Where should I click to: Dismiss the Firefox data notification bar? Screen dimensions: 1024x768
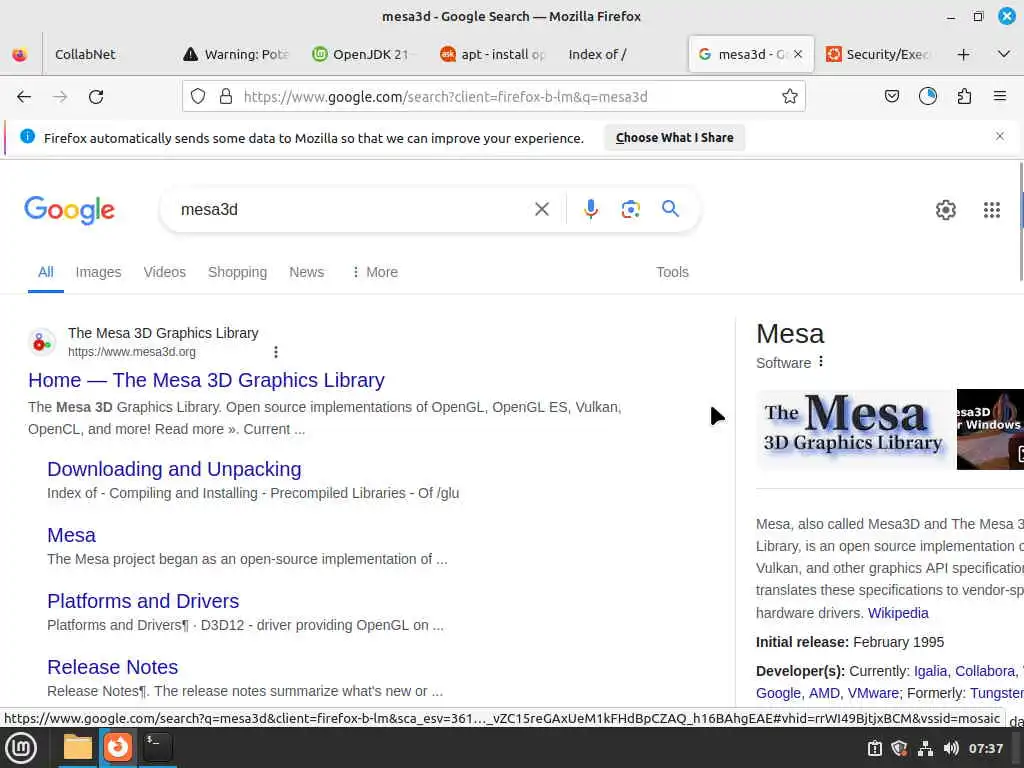coord(999,136)
